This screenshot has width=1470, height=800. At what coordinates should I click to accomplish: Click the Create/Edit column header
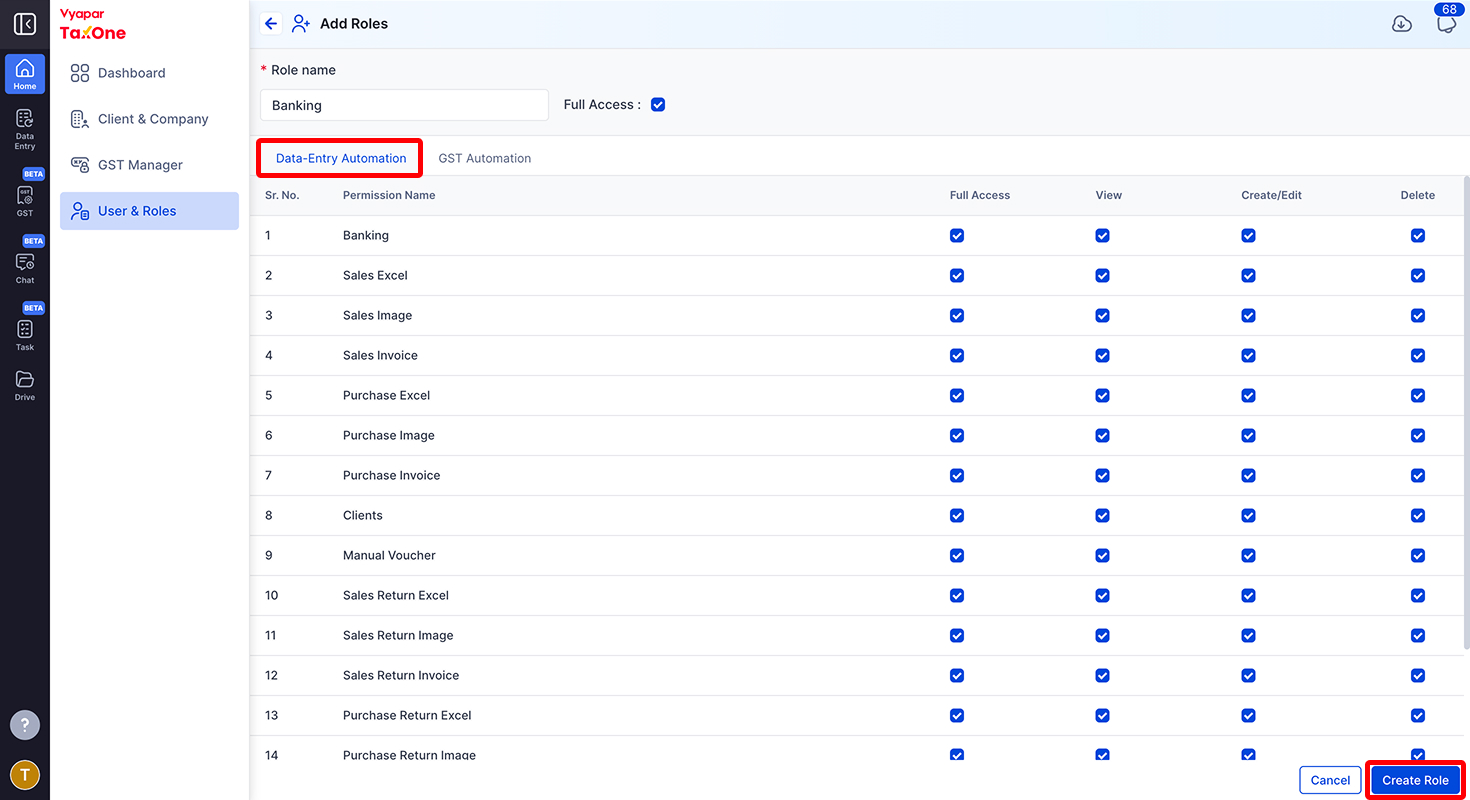pyautogui.click(x=1271, y=195)
